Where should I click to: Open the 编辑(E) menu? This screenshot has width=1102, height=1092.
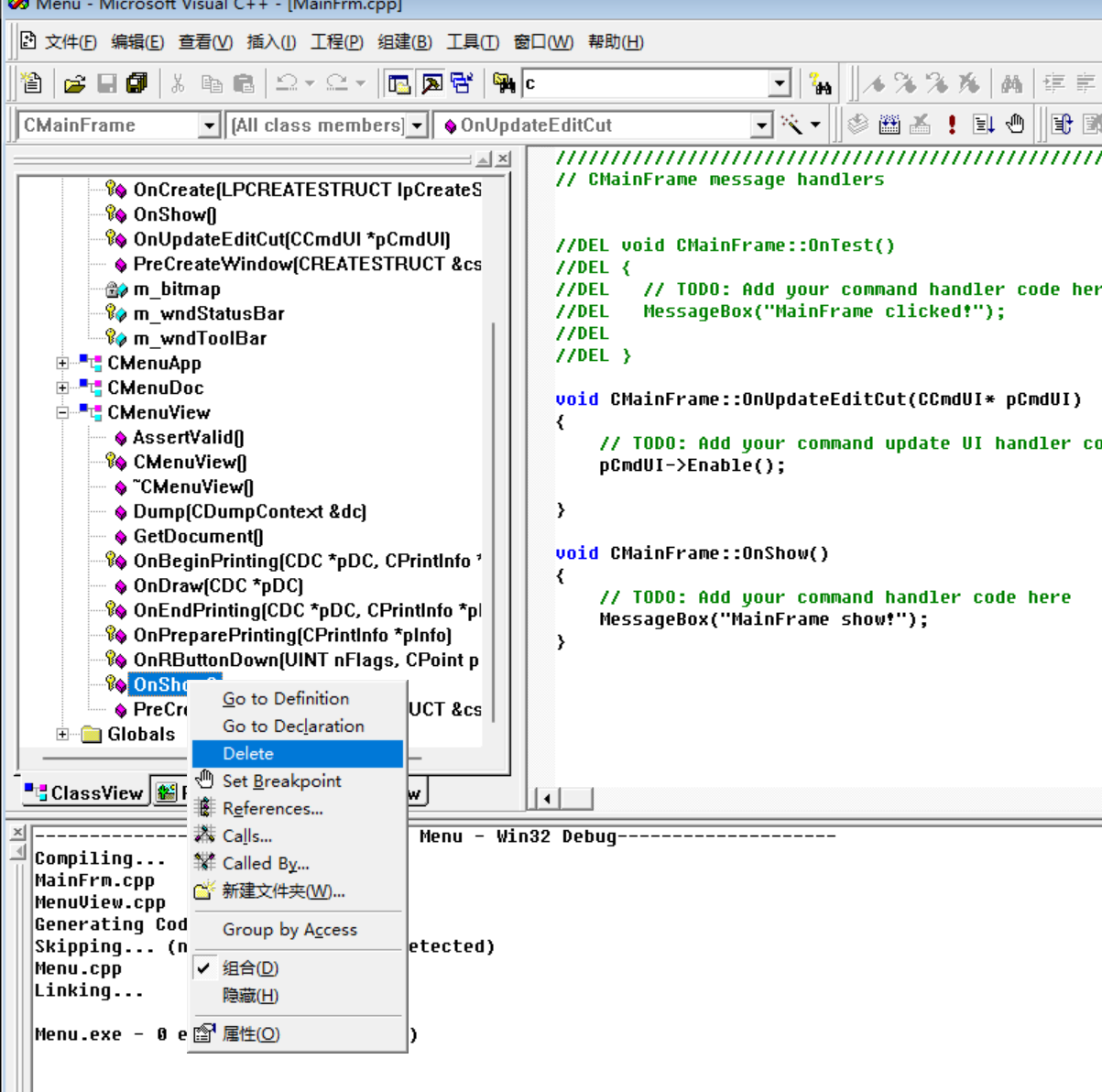click(137, 42)
